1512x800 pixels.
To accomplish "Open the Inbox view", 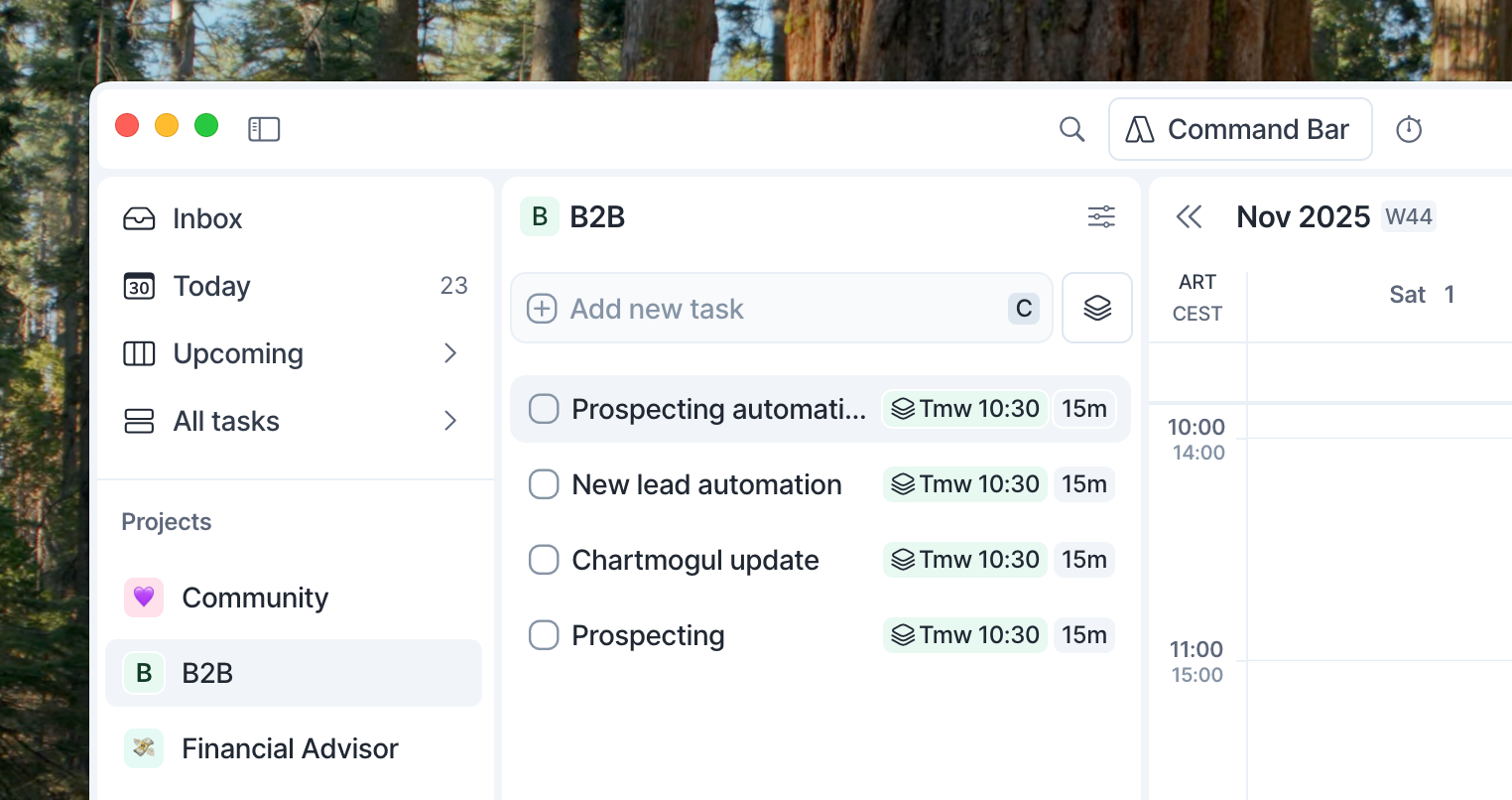I will (x=206, y=218).
